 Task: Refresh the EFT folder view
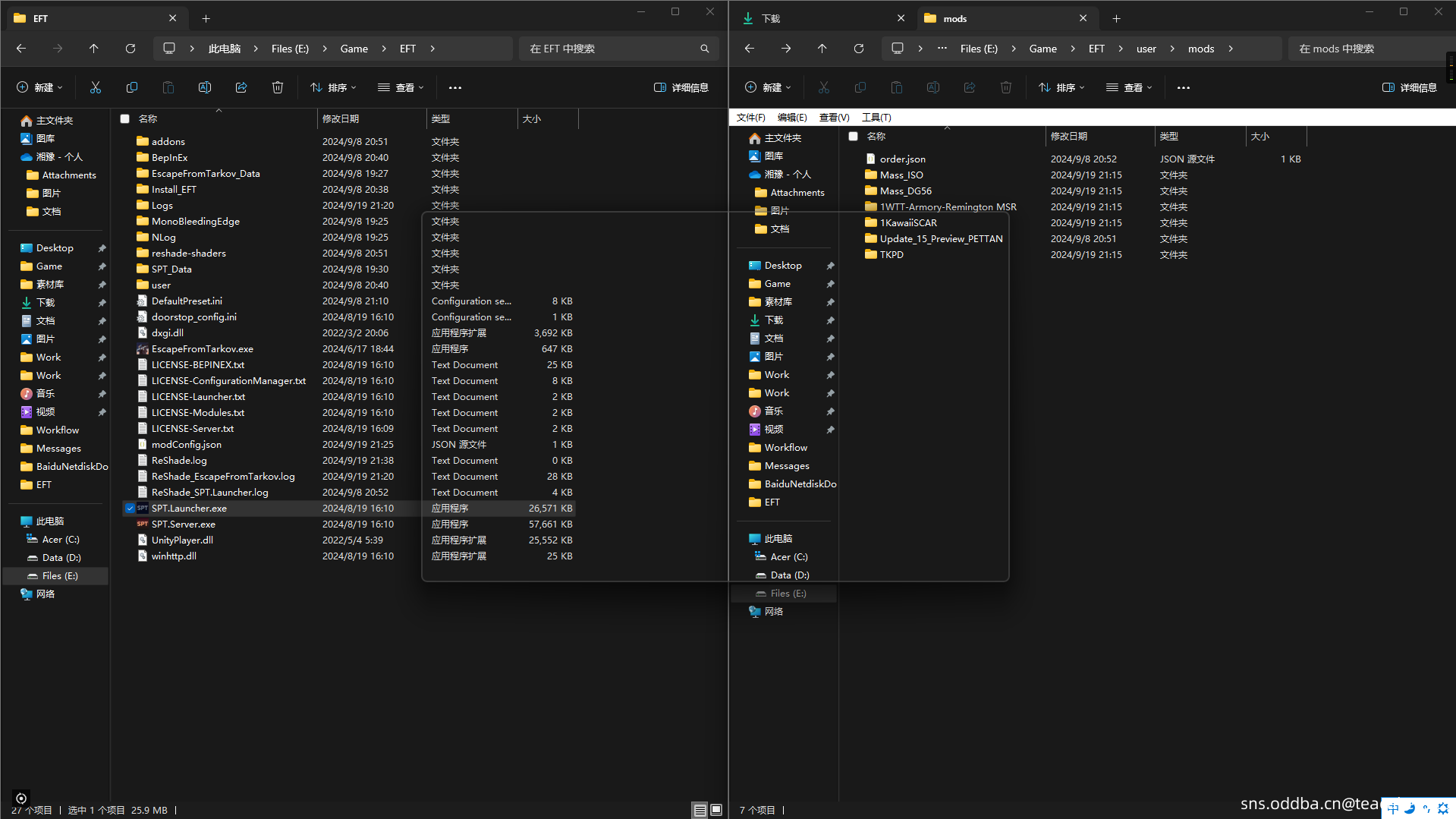click(x=131, y=49)
